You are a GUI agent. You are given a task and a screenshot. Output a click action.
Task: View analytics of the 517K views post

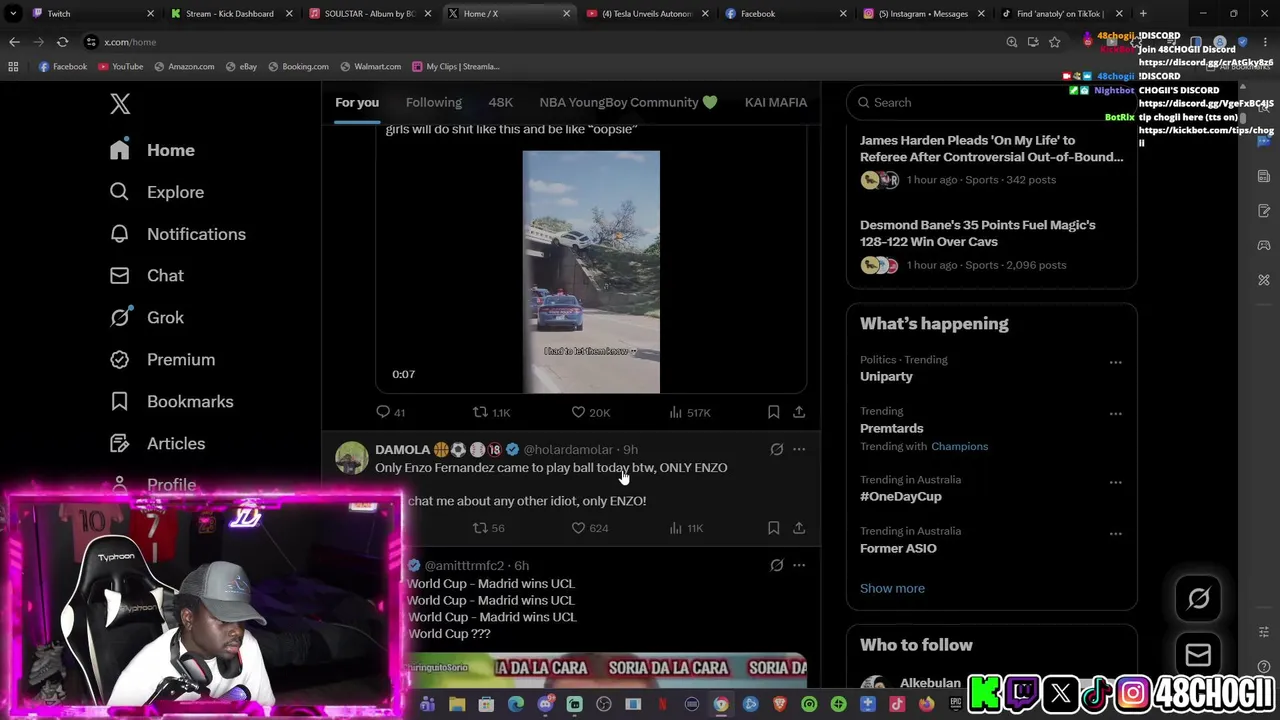pyautogui.click(x=689, y=412)
